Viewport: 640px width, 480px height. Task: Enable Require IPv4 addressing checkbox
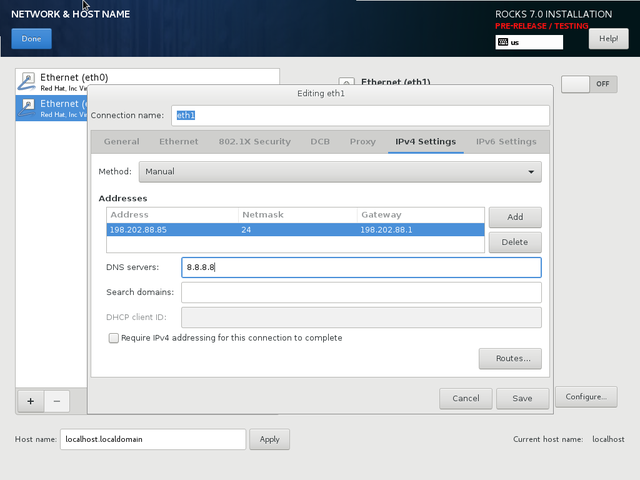click(x=113, y=338)
